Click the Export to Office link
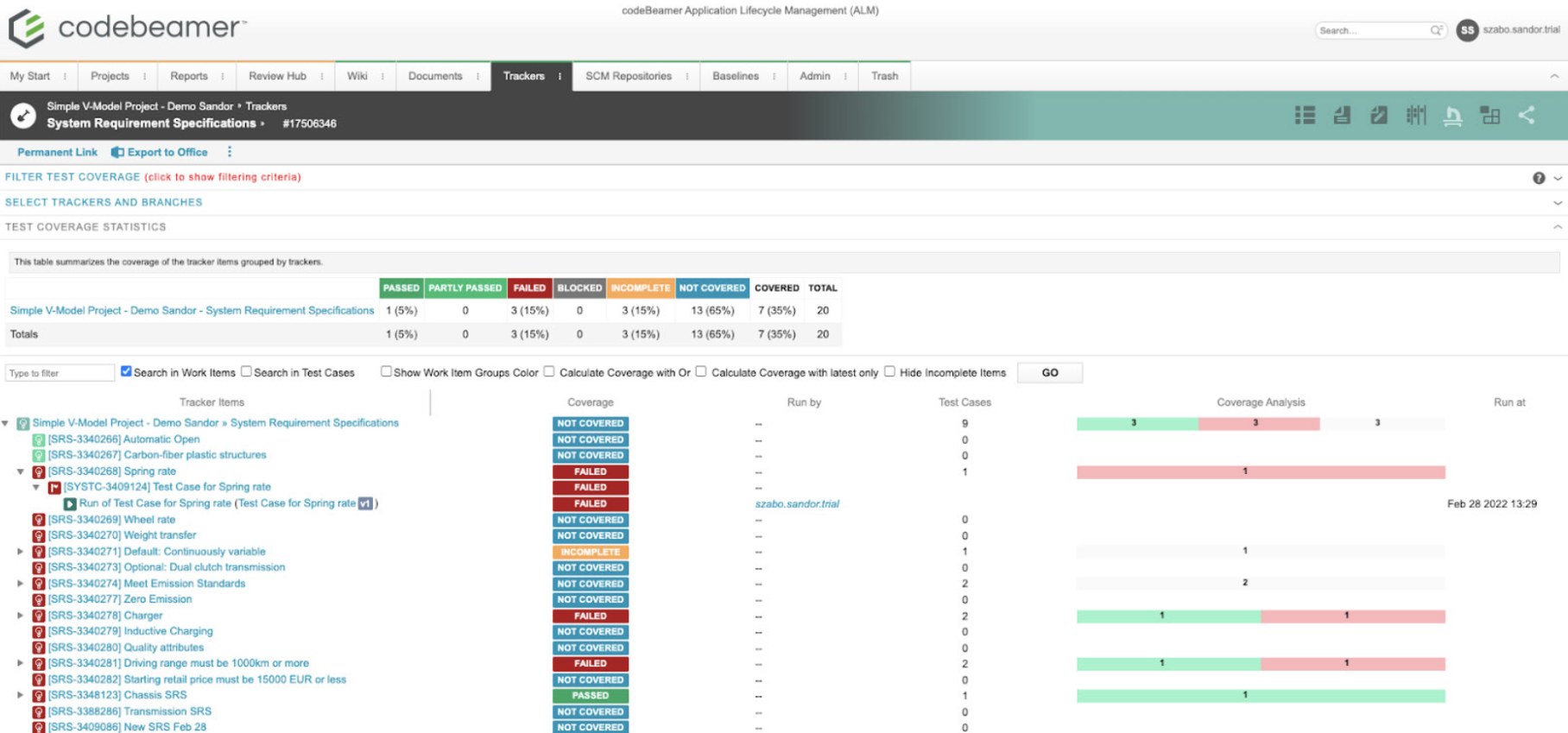The width and height of the screenshot is (1568, 733). pyautogui.click(x=168, y=152)
